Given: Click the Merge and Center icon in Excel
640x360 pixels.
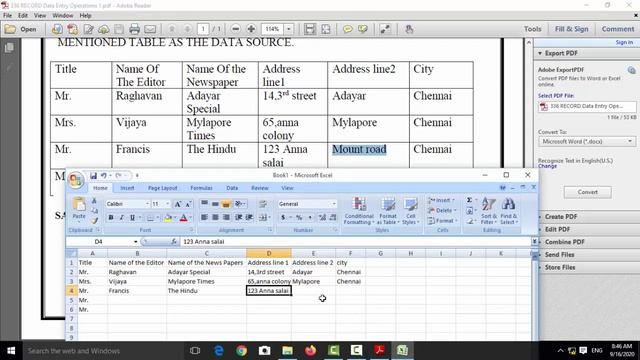Looking at the screenshot, I should (x=262, y=218).
